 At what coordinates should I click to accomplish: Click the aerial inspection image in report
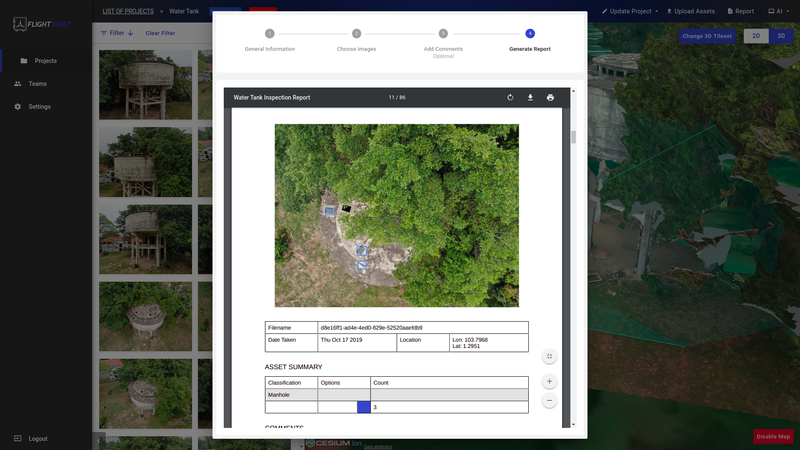397,215
